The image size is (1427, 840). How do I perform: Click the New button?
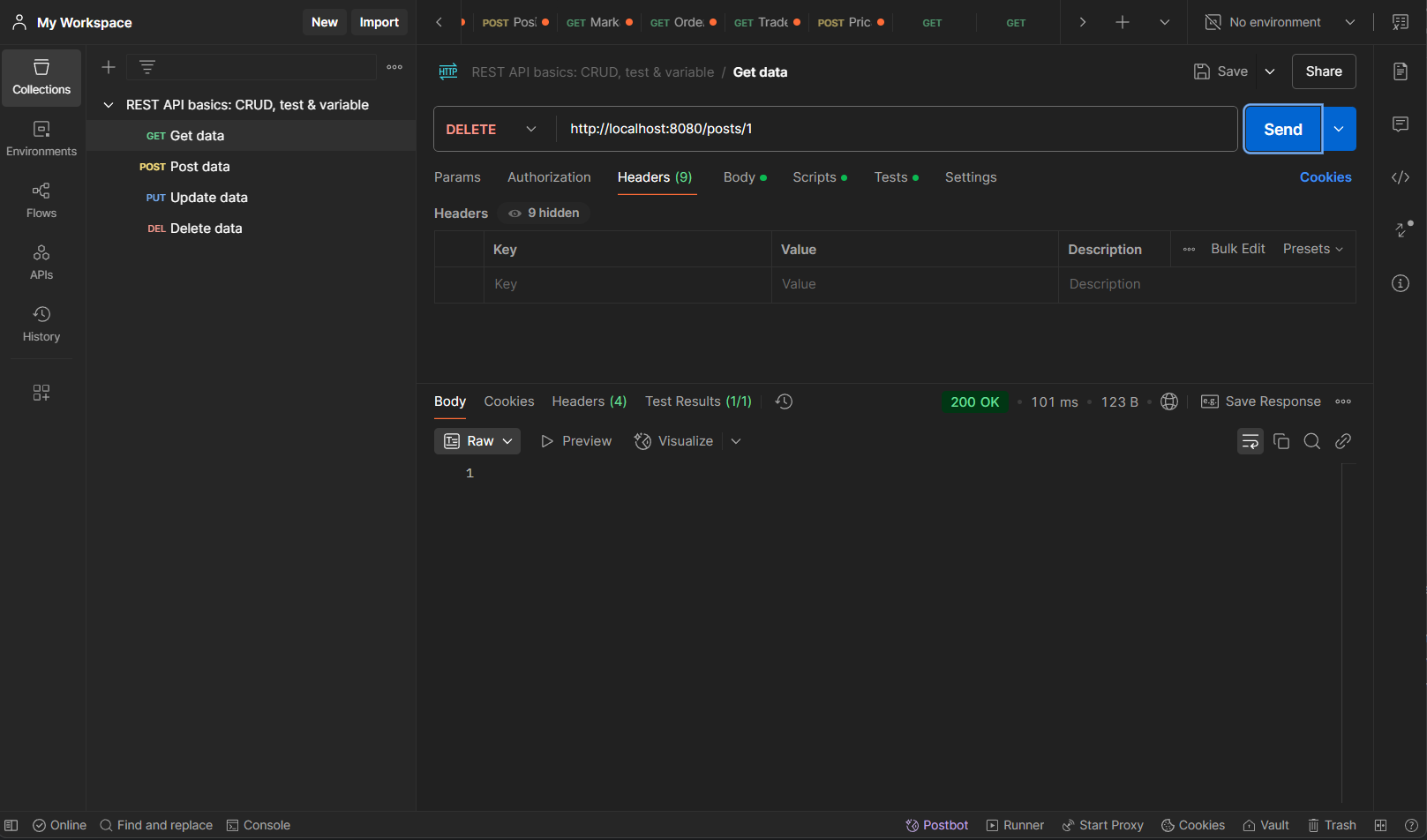pyautogui.click(x=325, y=22)
